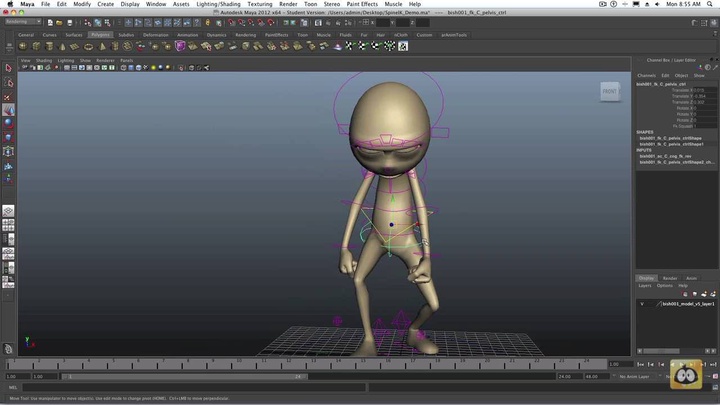This screenshot has height=405, width=720.
Task: Select the Move tool in the toolbox
Action: tap(8, 110)
